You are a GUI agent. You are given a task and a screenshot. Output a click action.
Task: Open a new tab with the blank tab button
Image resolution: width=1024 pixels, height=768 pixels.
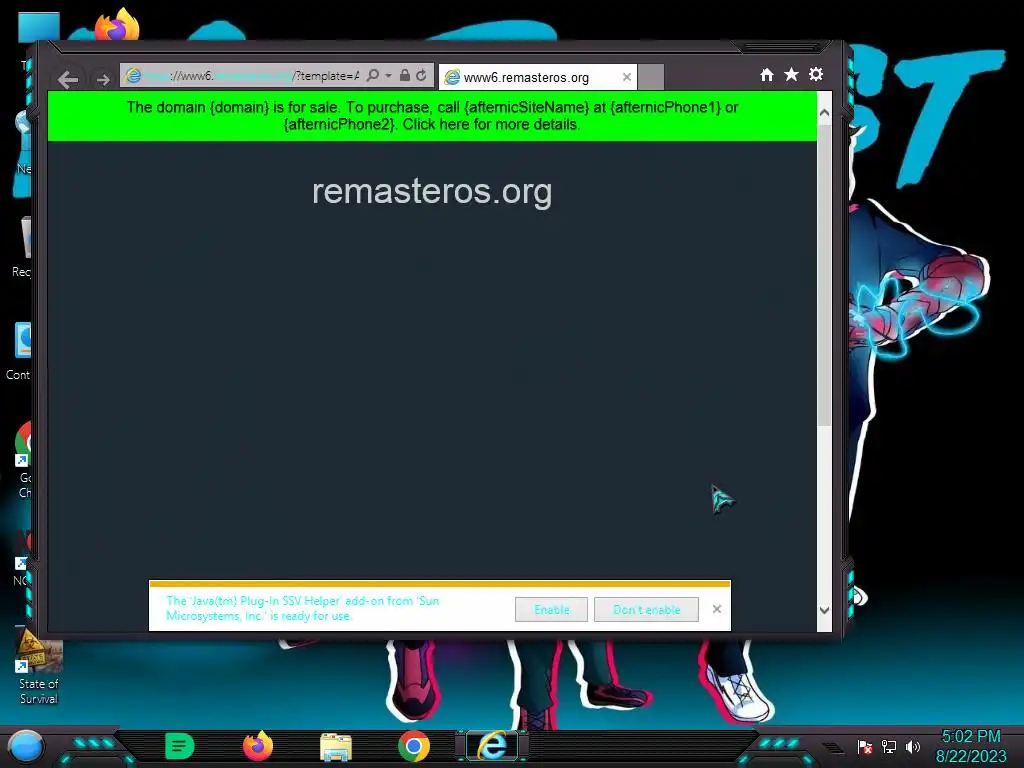point(651,77)
